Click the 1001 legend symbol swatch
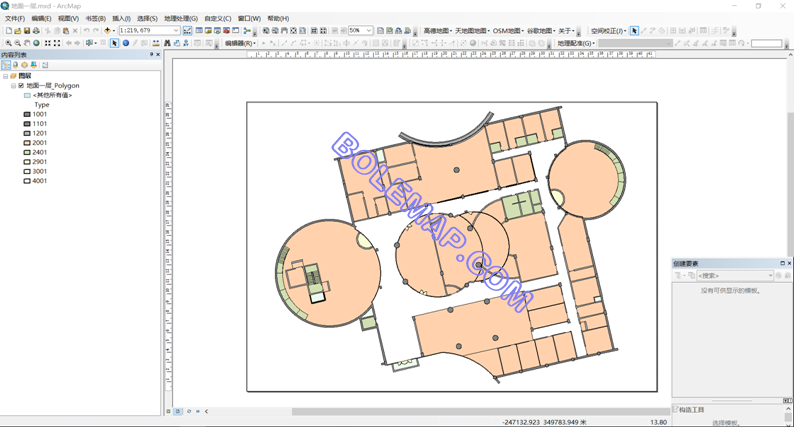Screen dimensions: 794x427 pos(27,114)
